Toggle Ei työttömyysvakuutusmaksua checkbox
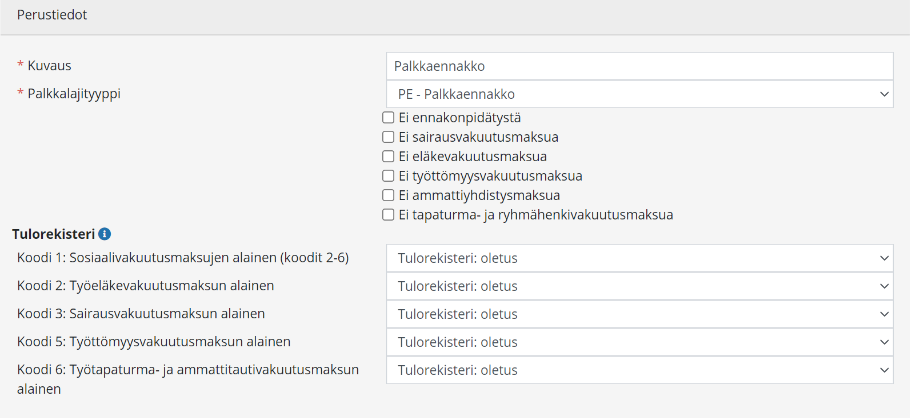The height and width of the screenshot is (418, 910). tap(388, 176)
